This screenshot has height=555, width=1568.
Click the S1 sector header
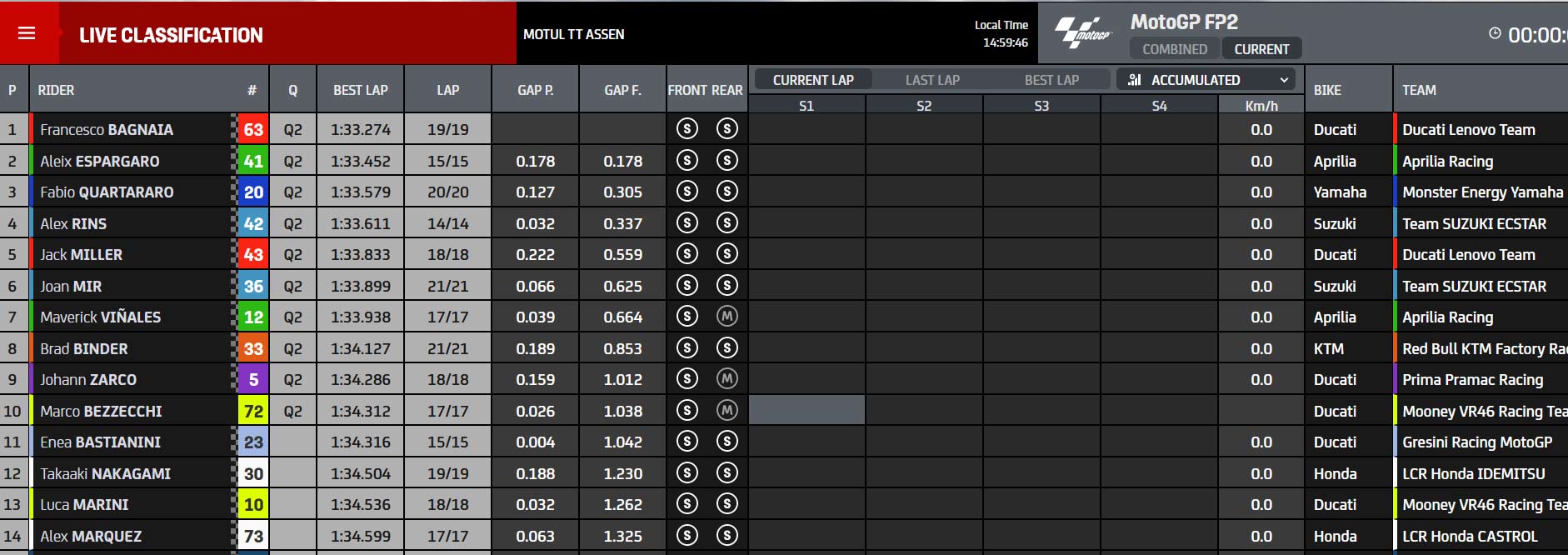click(806, 106)
